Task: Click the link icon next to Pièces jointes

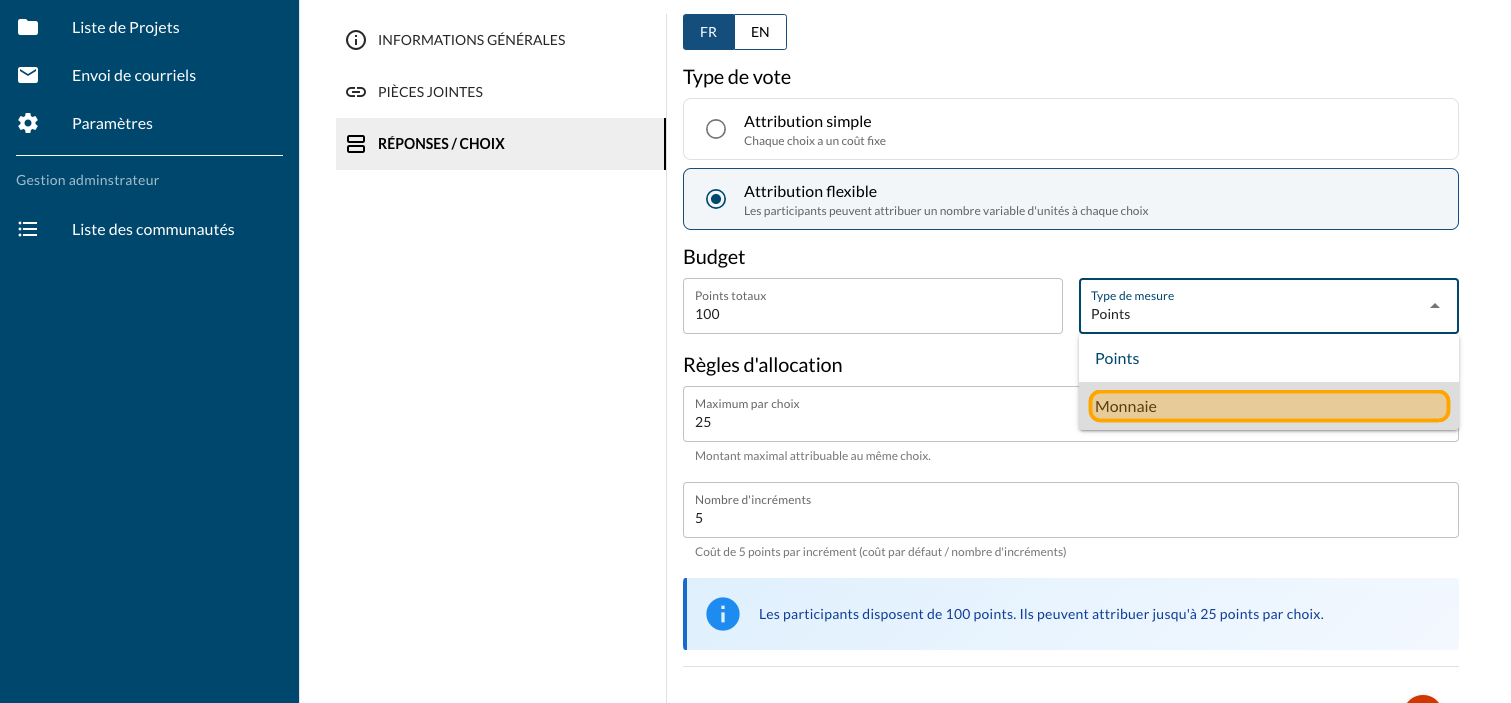Action: coord(355,92)
